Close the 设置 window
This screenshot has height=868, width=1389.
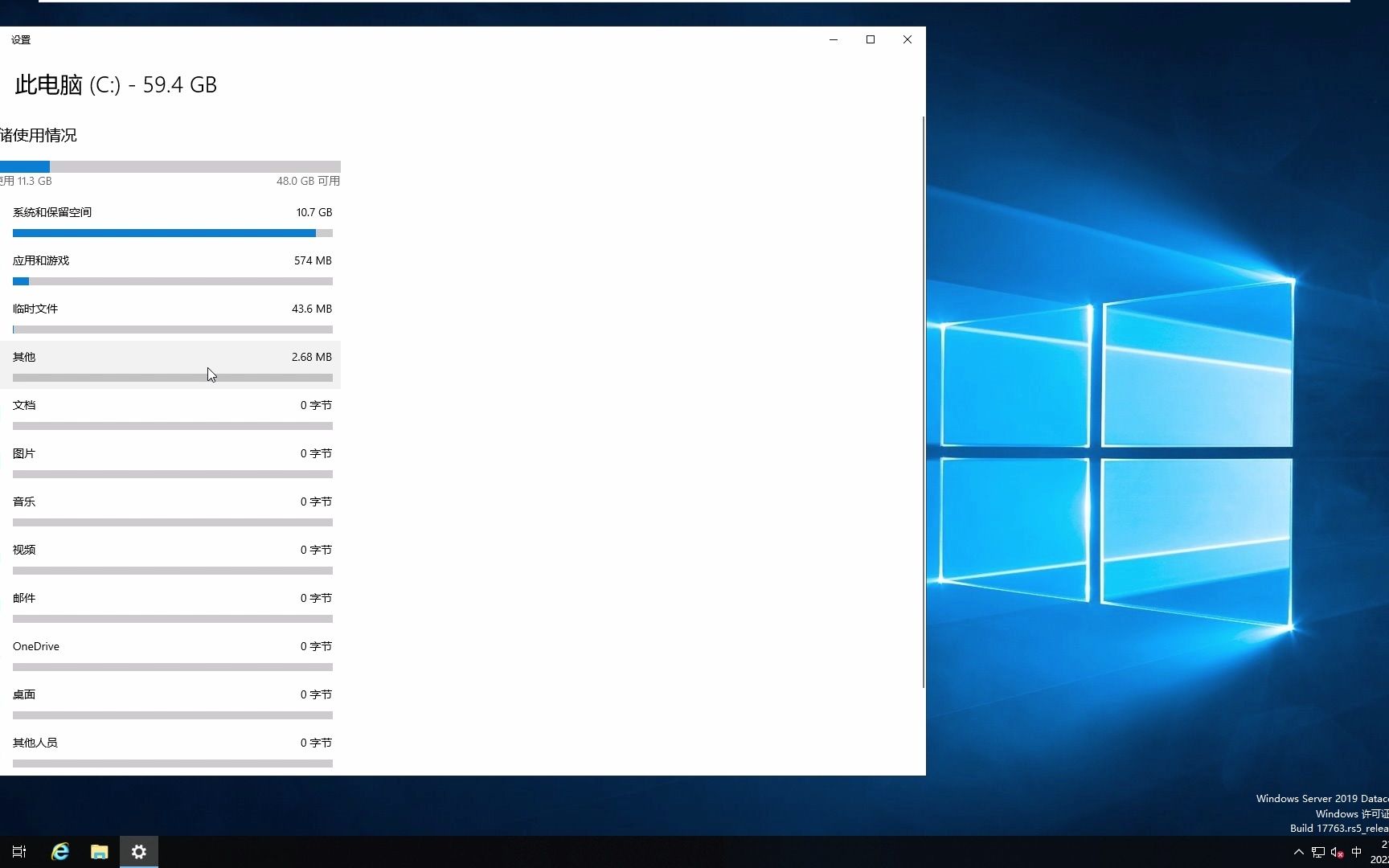pos(908,39)
